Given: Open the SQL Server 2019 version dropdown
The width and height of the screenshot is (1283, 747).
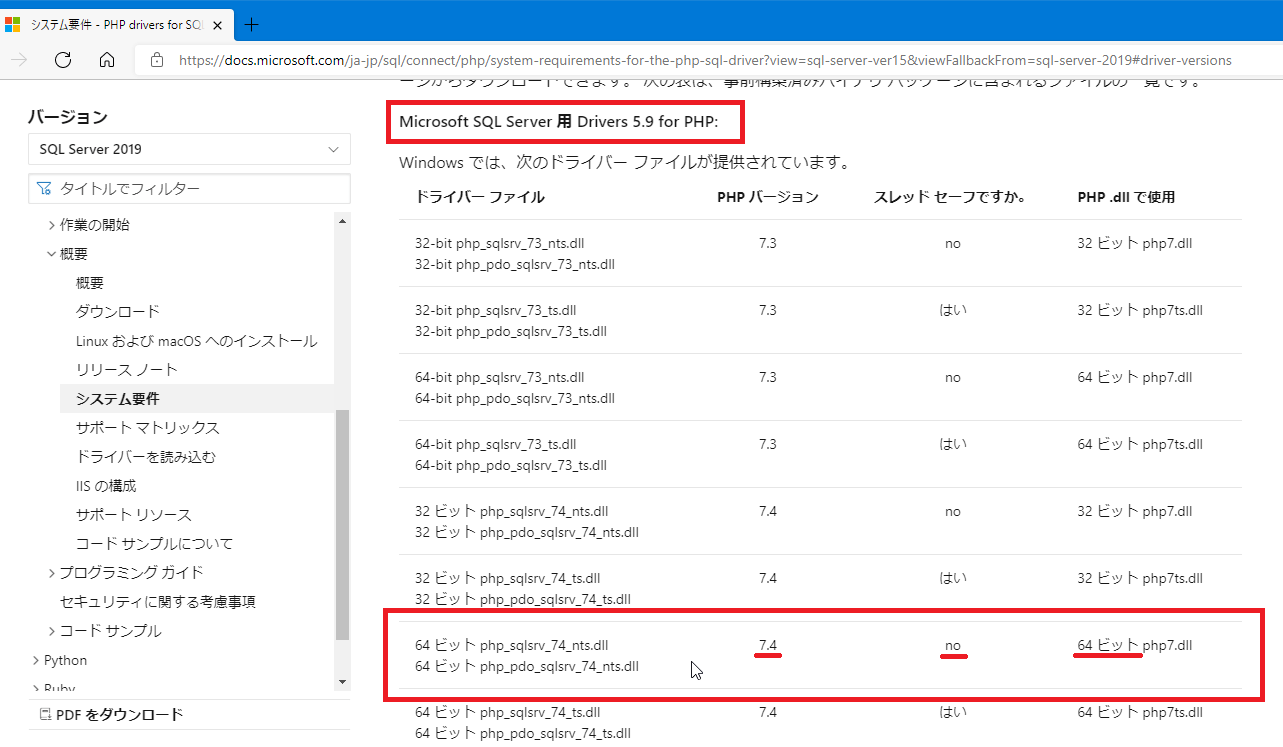Looking at the screenshot, I should (x=189, y=149).
